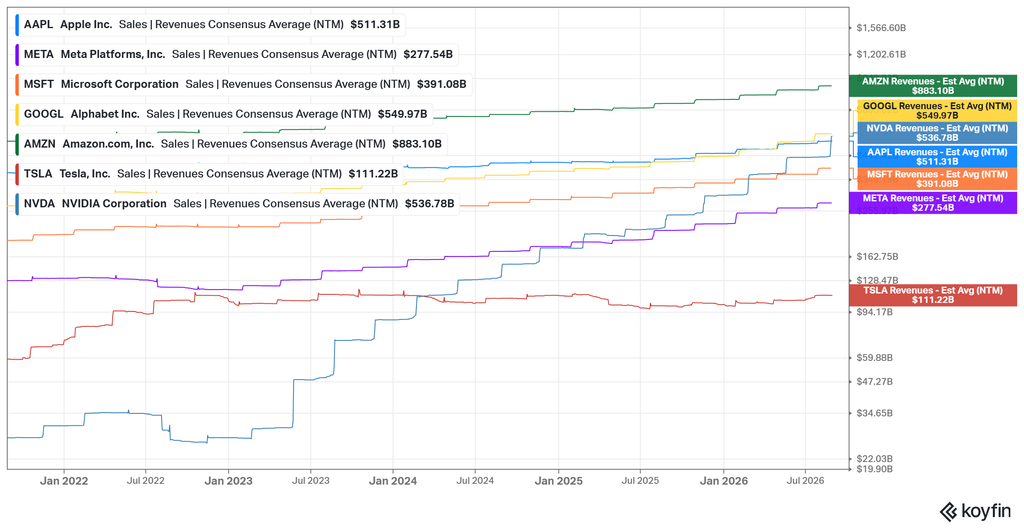
Task: Click the purple color bar beside META legend
Action: (x=16, y=55)
